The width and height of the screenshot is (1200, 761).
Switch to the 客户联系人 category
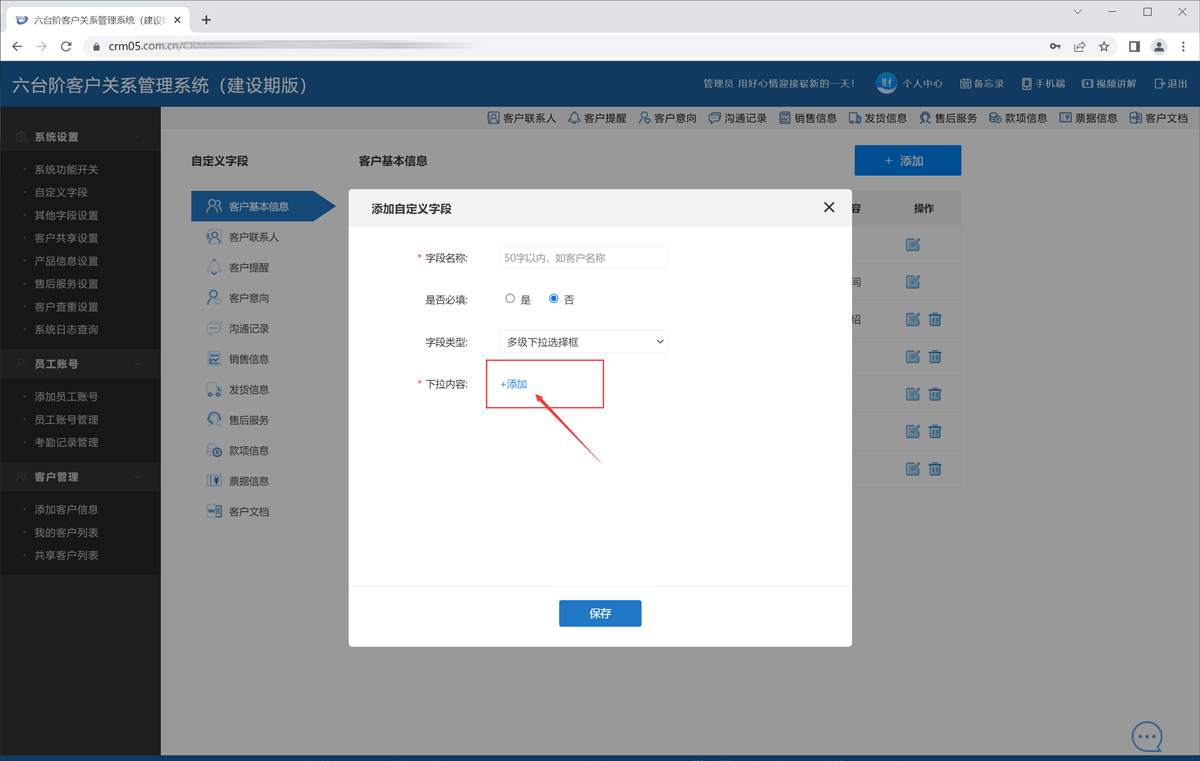pos(253,238)
